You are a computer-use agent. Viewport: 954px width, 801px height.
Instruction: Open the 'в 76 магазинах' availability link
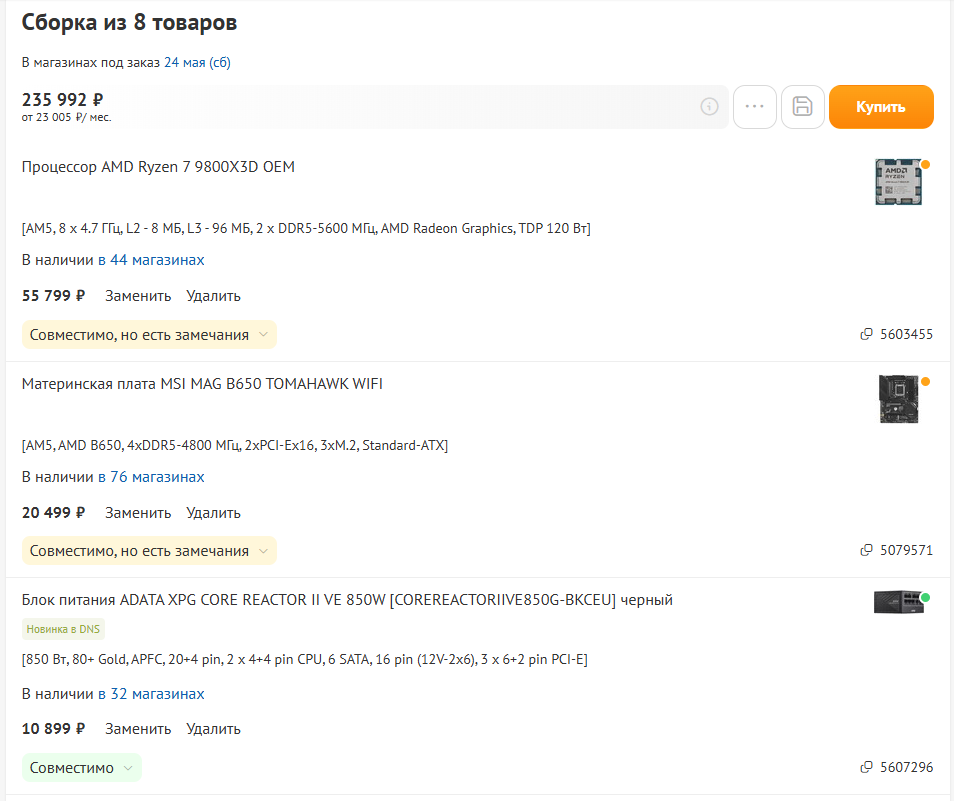[151, 477]
